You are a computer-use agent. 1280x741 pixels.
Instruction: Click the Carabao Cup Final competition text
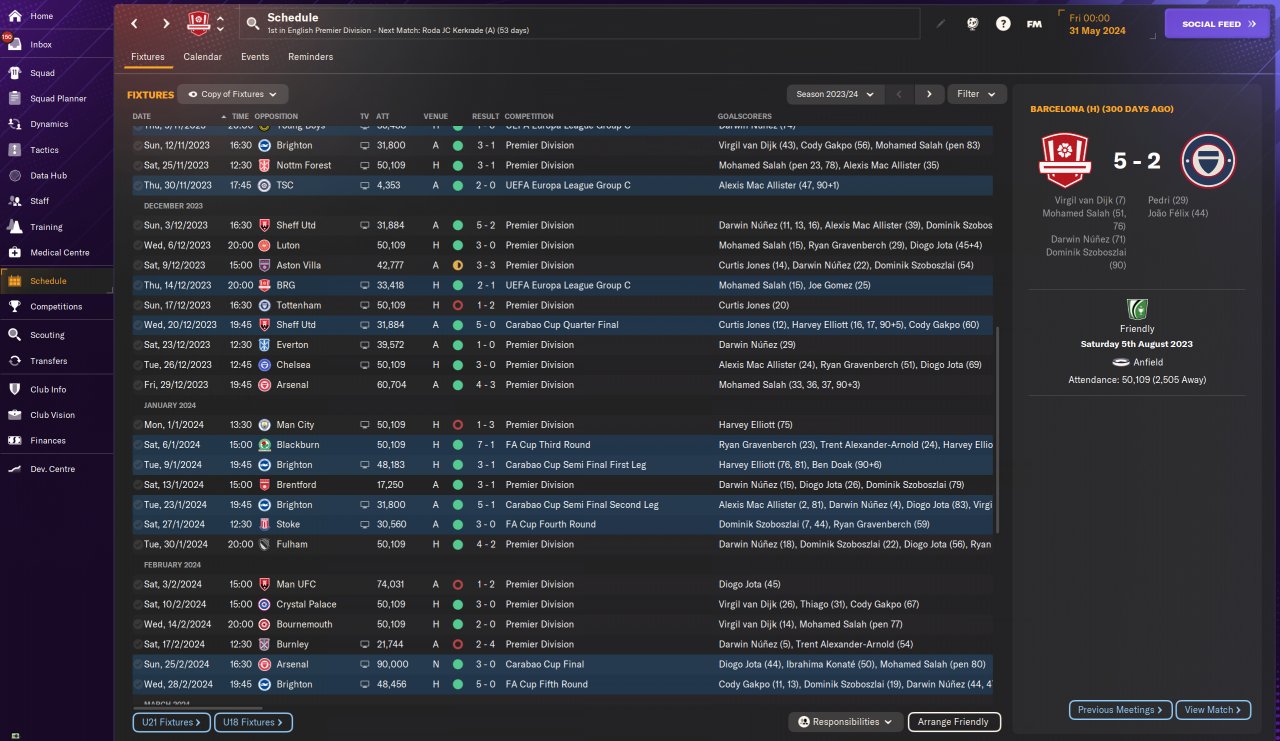coord(544,664)
